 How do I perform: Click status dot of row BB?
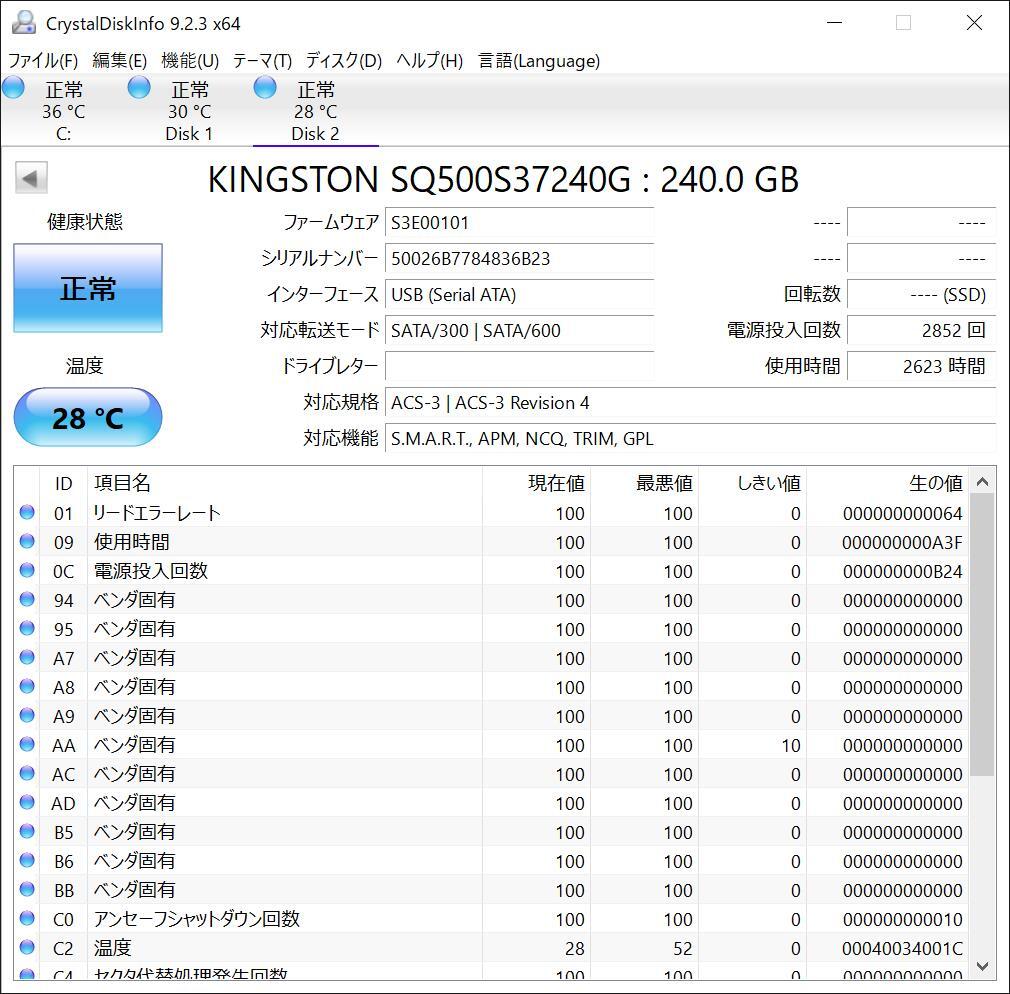coord(27,889)
